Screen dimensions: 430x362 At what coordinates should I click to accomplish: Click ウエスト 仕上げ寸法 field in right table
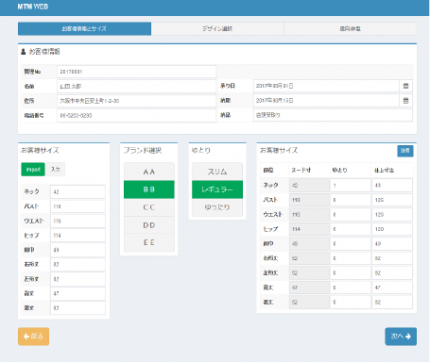pyautogui.click(x=392, y=215)
